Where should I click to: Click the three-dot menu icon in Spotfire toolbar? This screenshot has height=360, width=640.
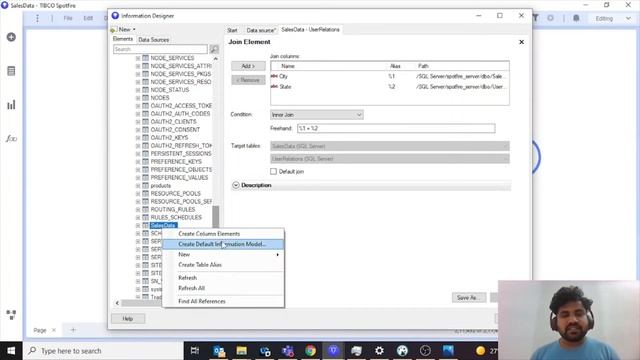(37, 18)
